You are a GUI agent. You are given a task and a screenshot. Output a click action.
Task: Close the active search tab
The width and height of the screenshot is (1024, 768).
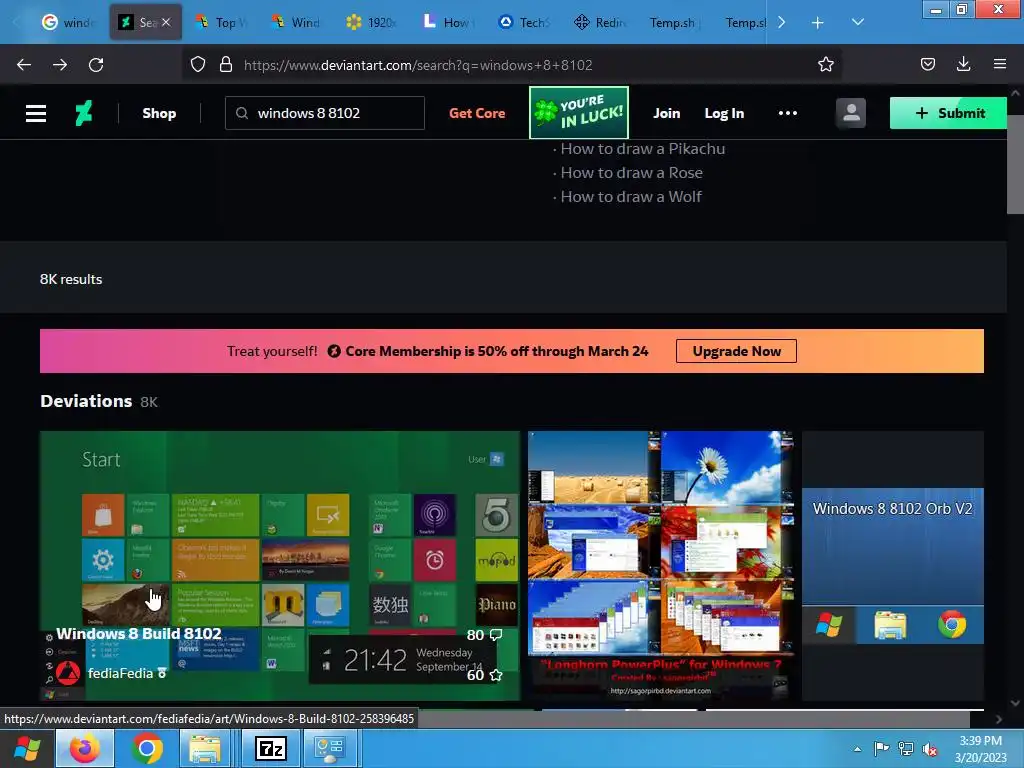point(166,22)
